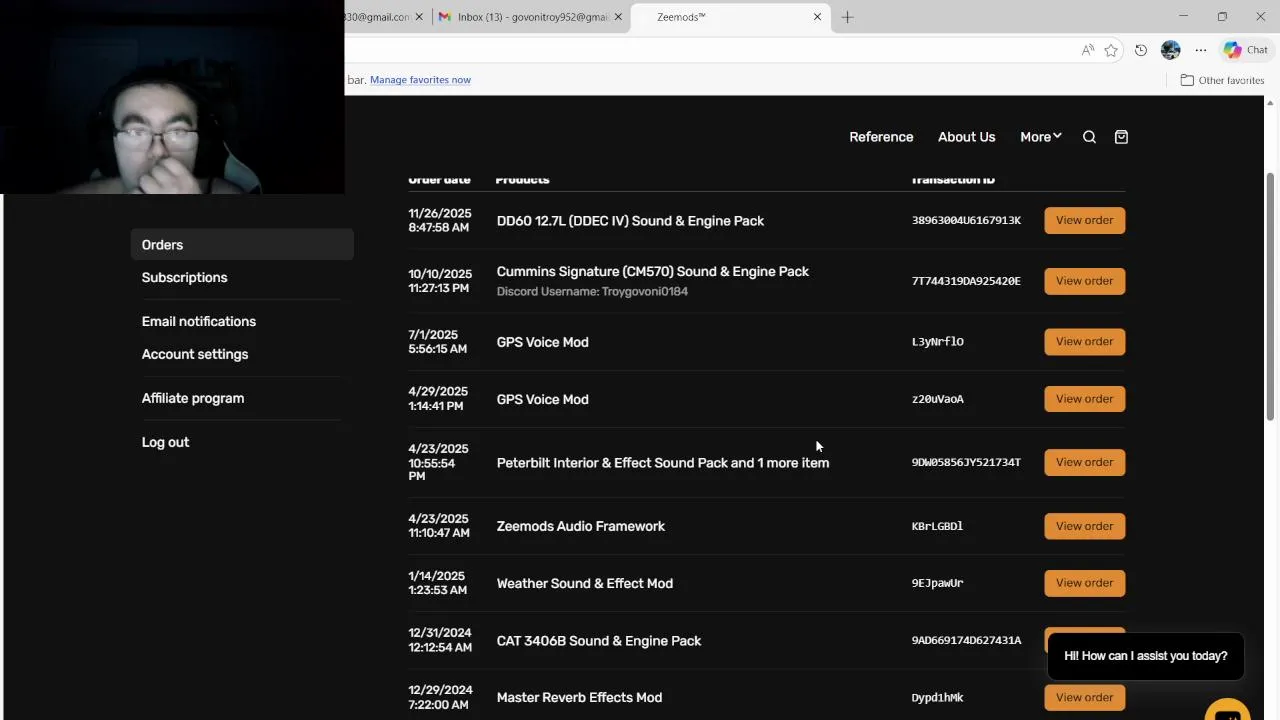Viewport: 1280px width, 720px height.
Task: Expand the More dropdown in site navigation
Action: click(1041, 137)
